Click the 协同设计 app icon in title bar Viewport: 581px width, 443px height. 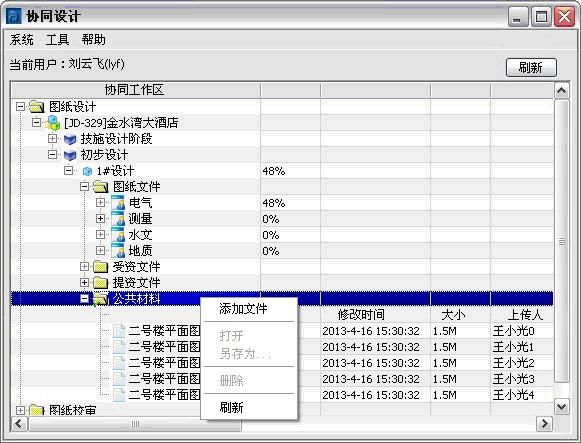click(x=14, y=16)
